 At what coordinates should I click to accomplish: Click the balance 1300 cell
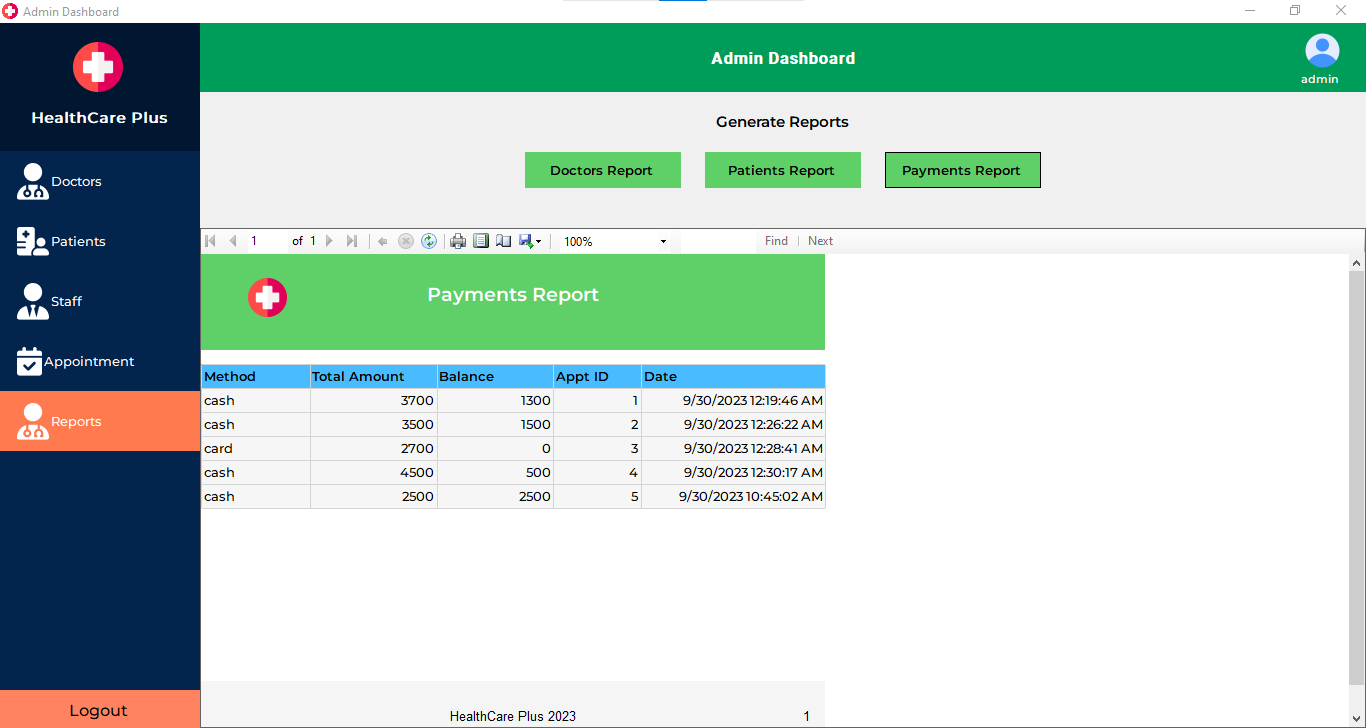pos(496,400)
